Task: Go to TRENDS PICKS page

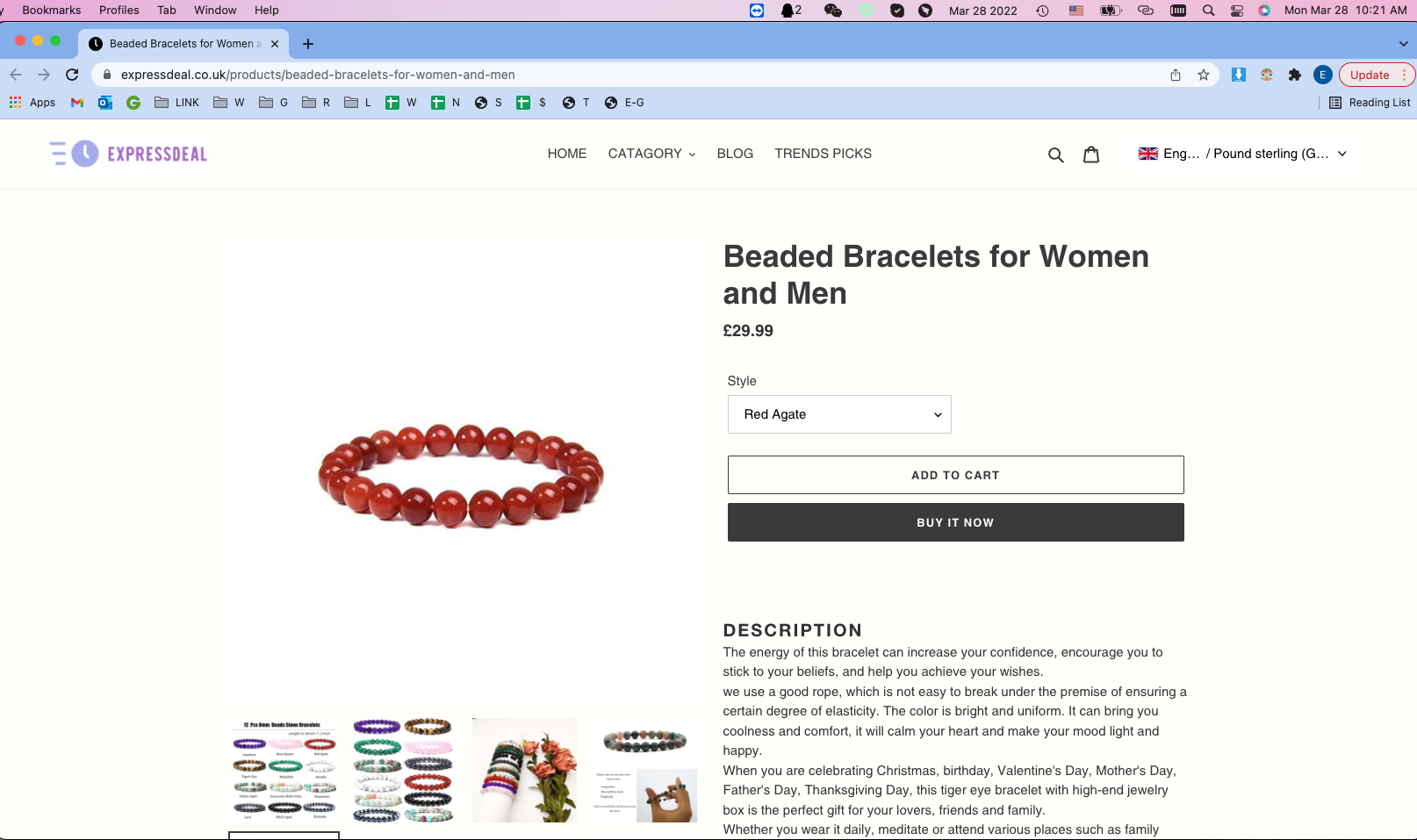Action: tap(823, 154)
